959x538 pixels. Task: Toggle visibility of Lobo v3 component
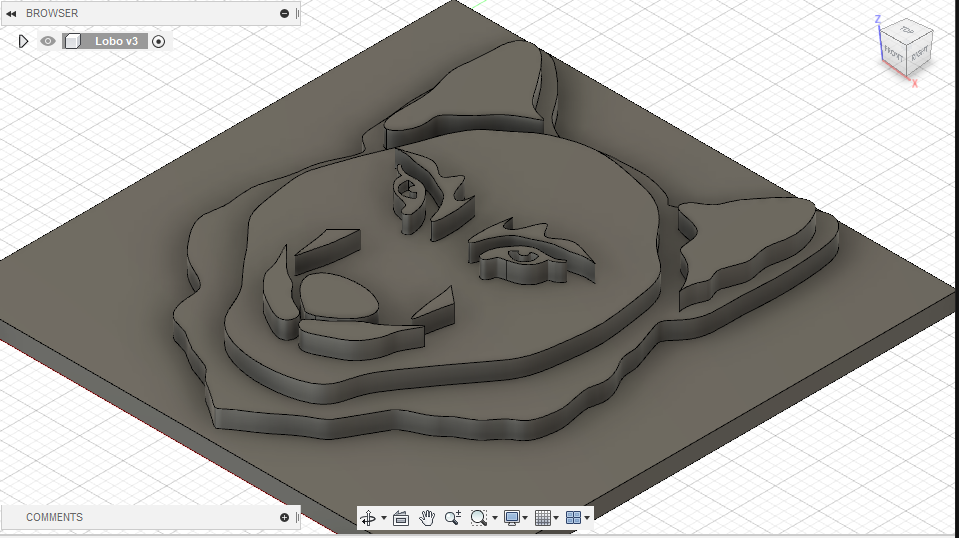click(x=48, y=41)
